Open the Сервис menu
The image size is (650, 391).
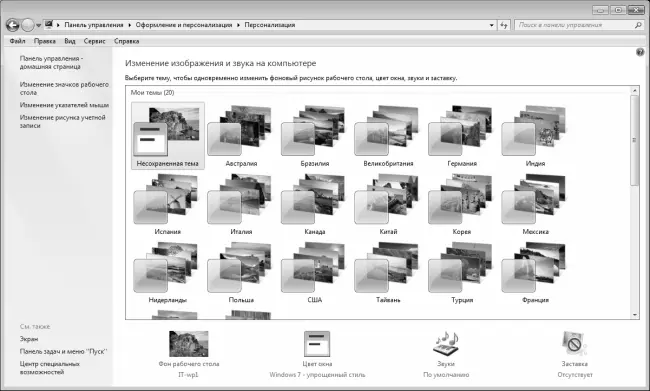[x=95, y=41]
